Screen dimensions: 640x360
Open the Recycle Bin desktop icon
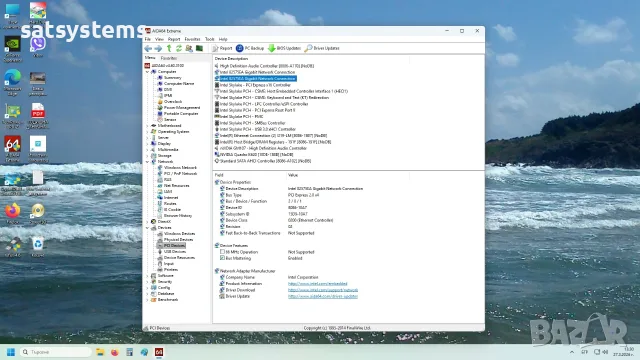pos(38,247)
